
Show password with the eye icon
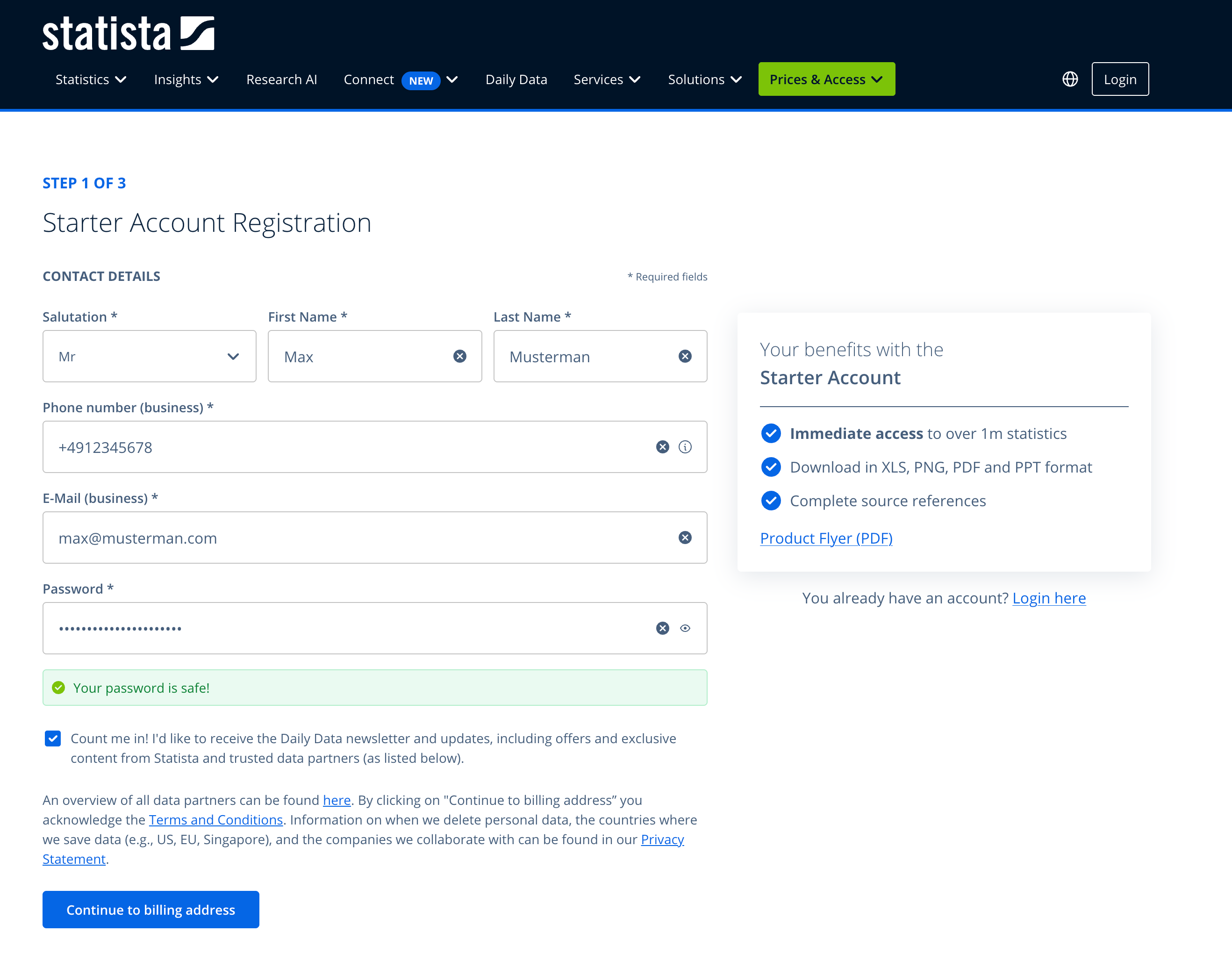point(685,628)
